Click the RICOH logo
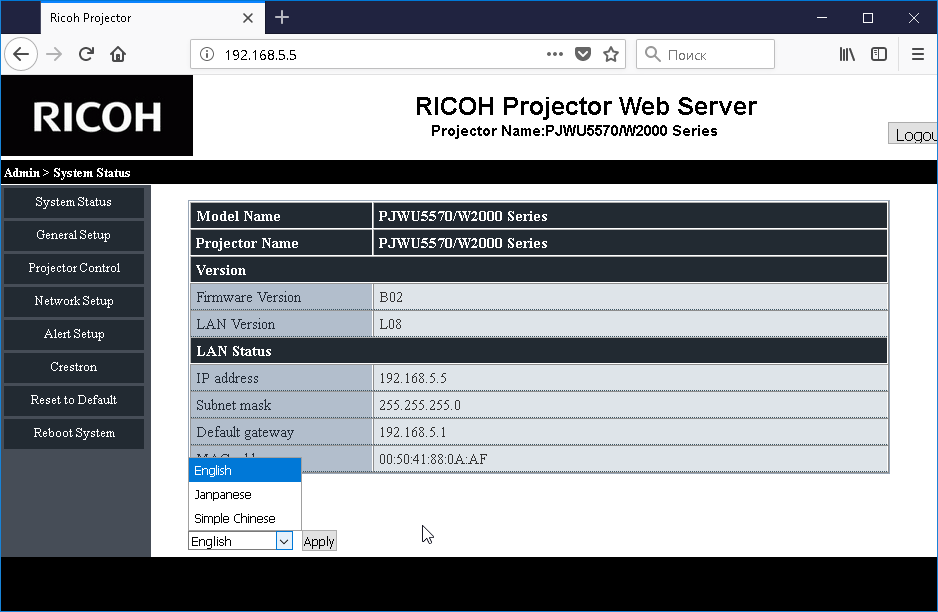This screenshot has width=938, height=612. click(97, 115)
